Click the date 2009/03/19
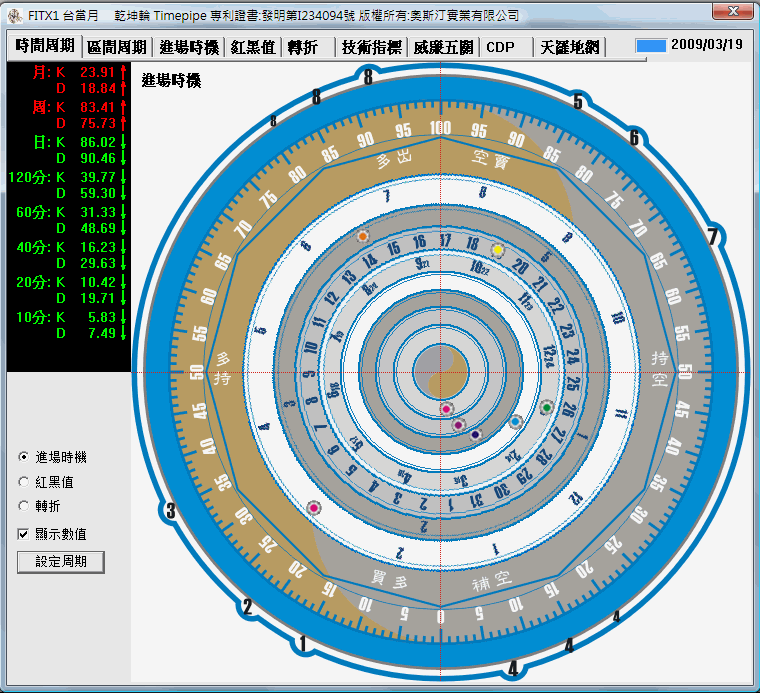The image size is (760, 693). coord(707,45)
